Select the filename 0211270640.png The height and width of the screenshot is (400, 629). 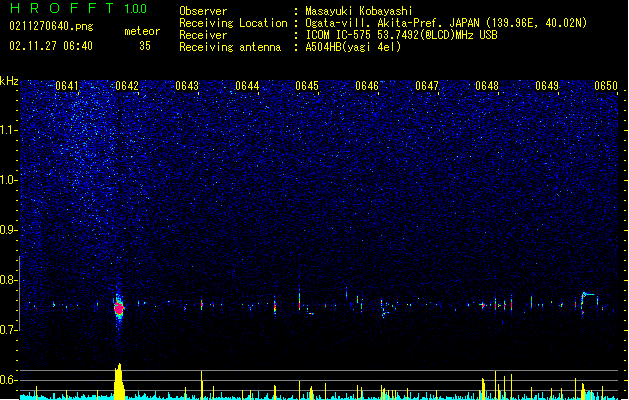(x=51, y=26)
